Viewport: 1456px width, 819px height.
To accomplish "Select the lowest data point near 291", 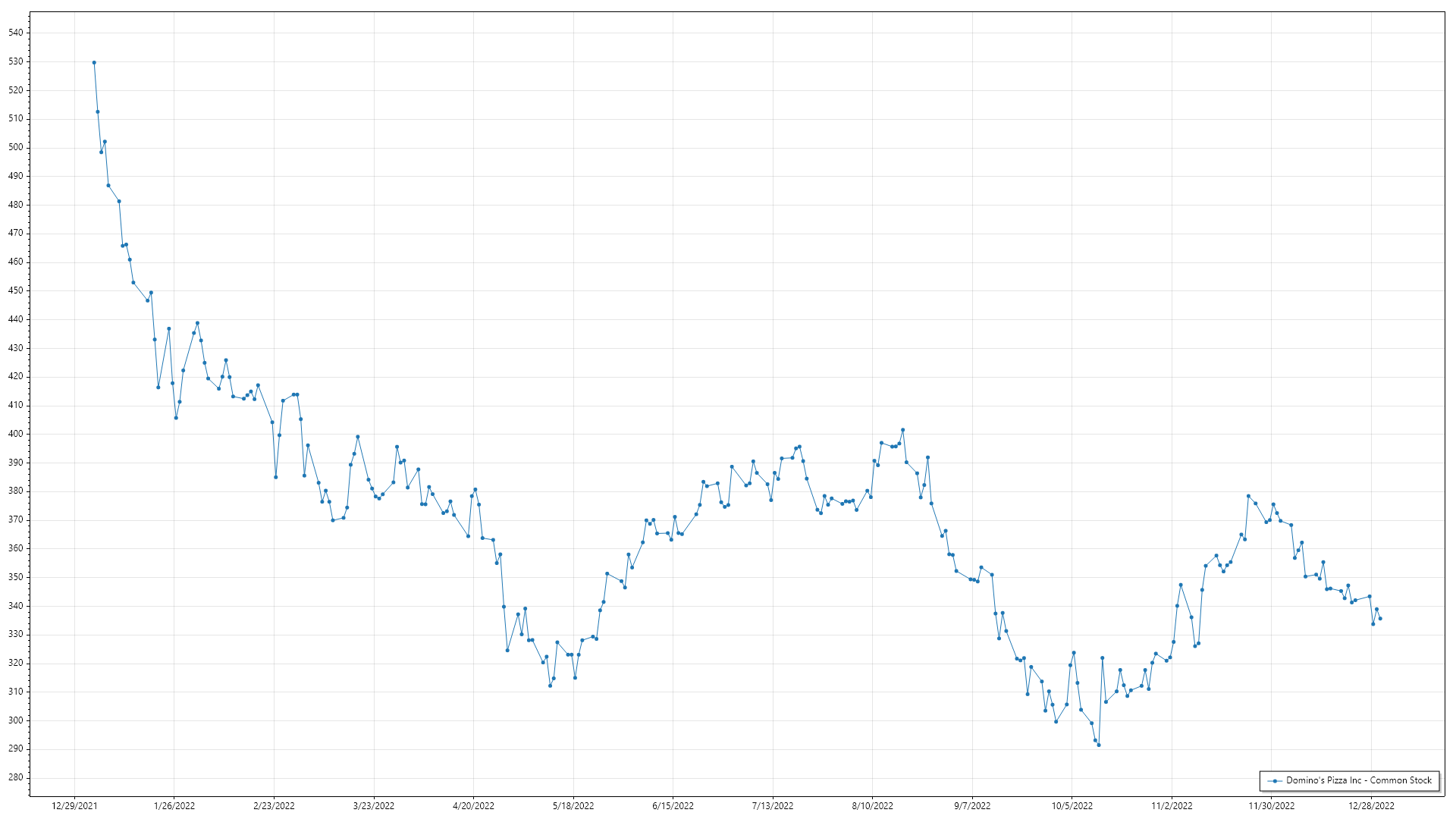I will [x=1099, y=745].
